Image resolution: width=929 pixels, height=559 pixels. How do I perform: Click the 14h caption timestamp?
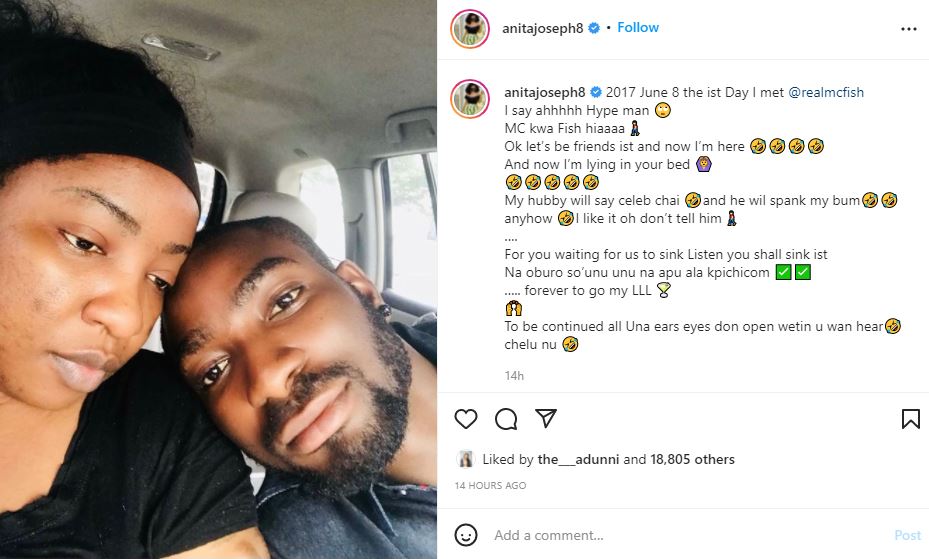(x=514, y=376)
